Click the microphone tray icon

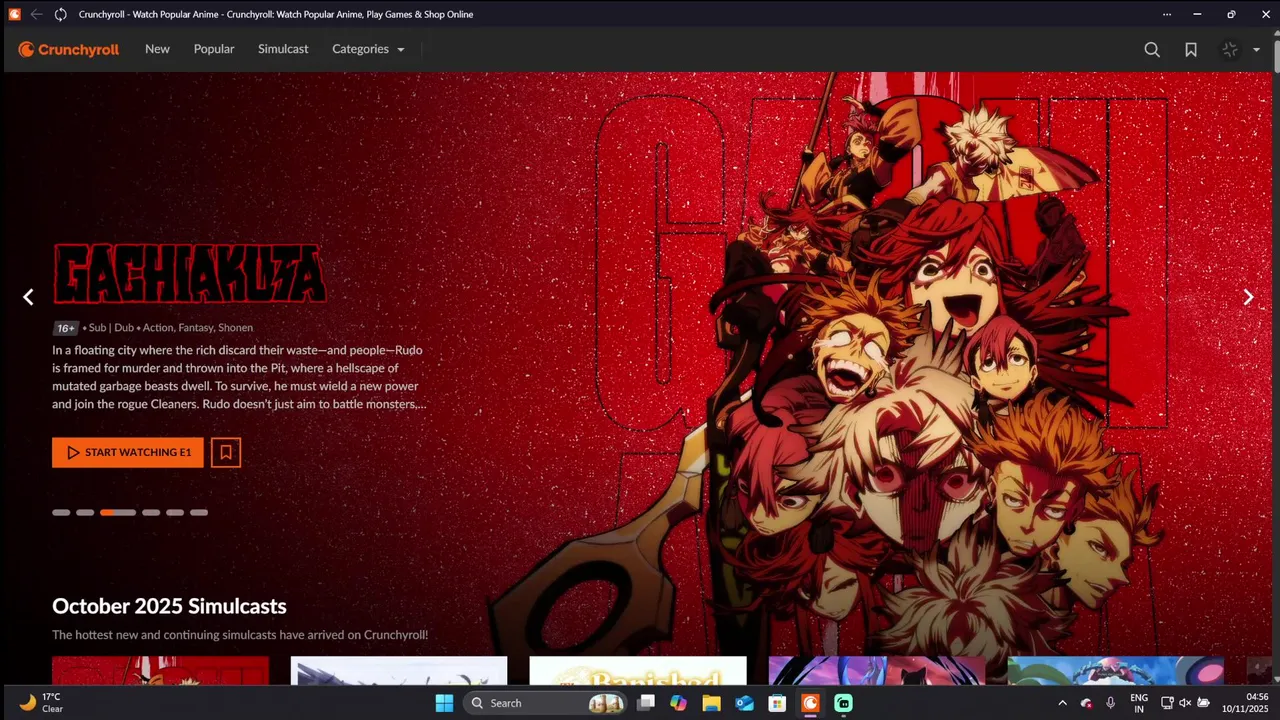click(1111, 703)
